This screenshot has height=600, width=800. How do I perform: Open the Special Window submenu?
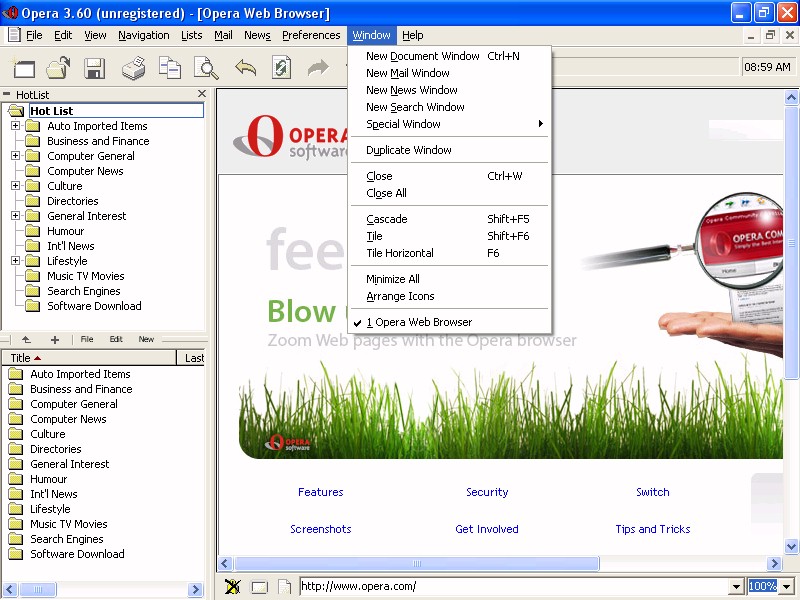click(449, 124)
